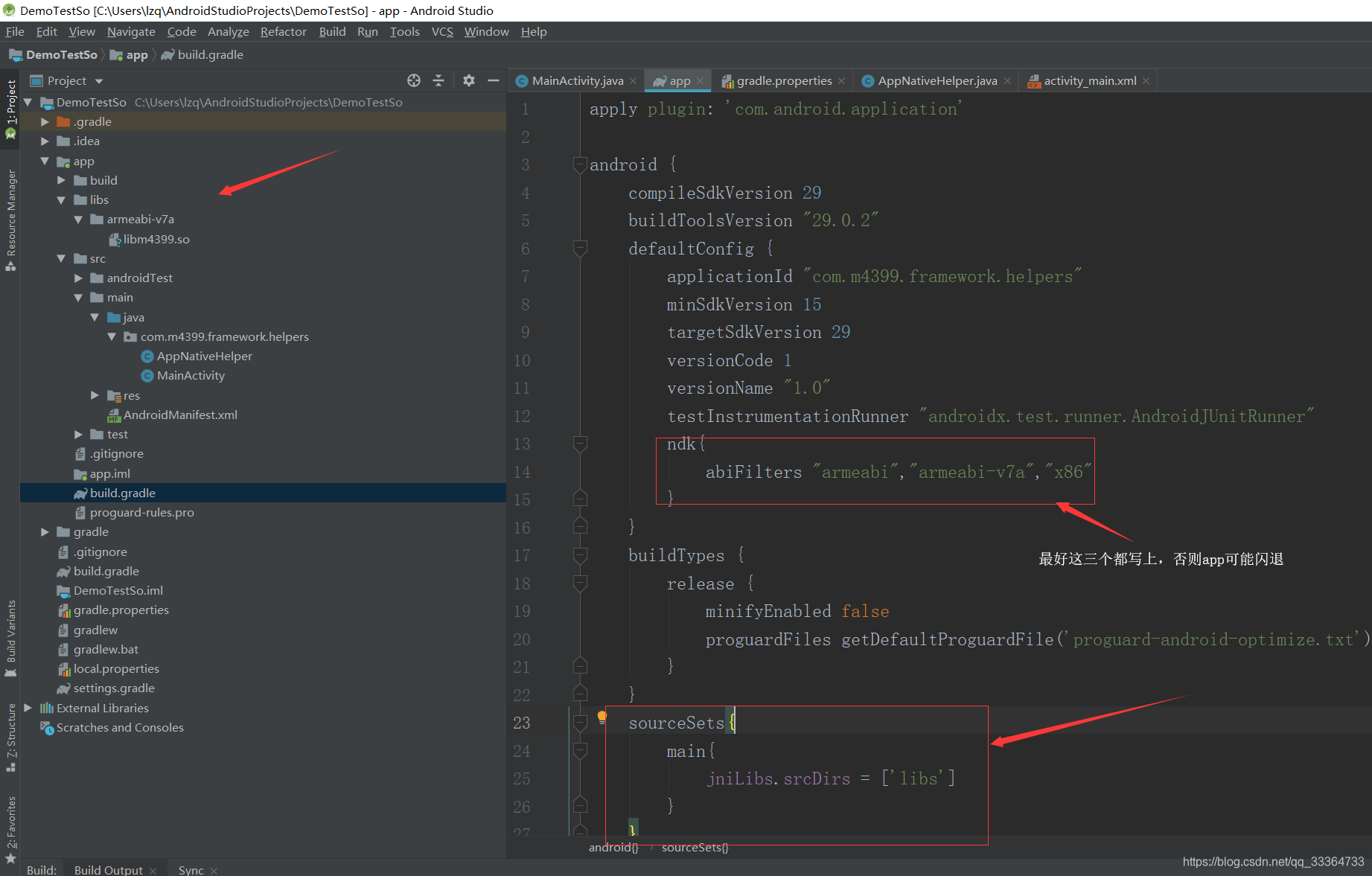This screenshot has width=1372, height=876.
Task: Open 2: Favorites tool window
Action: coord(10,829)
